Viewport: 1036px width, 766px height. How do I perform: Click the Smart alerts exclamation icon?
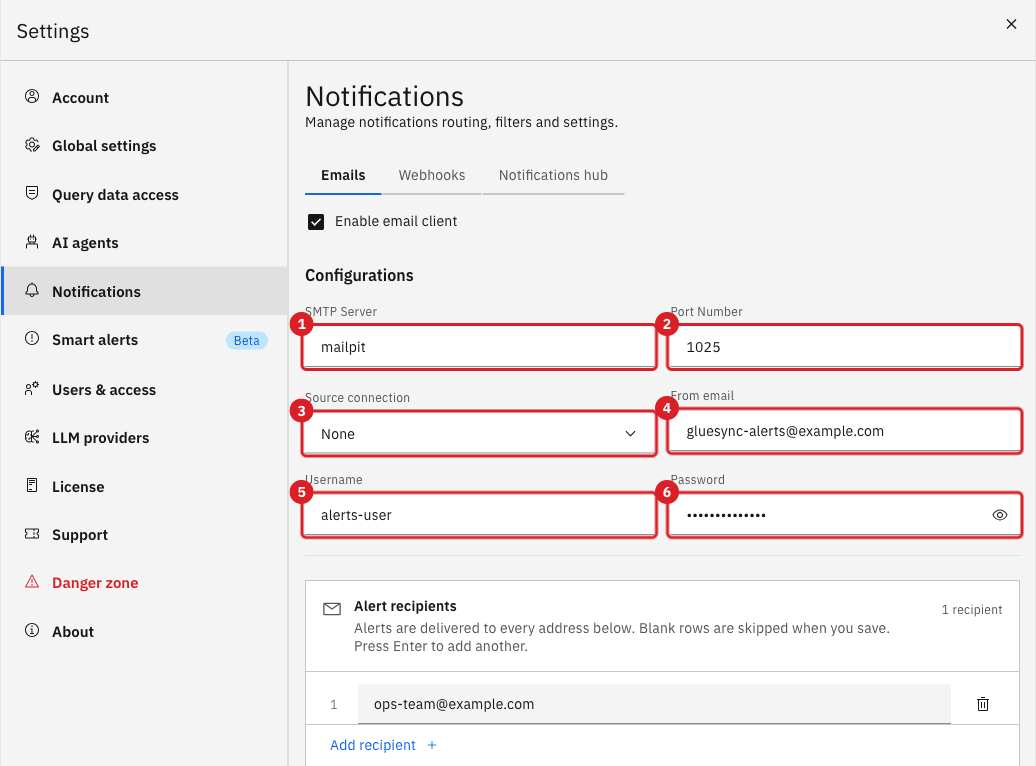[32, 339]
